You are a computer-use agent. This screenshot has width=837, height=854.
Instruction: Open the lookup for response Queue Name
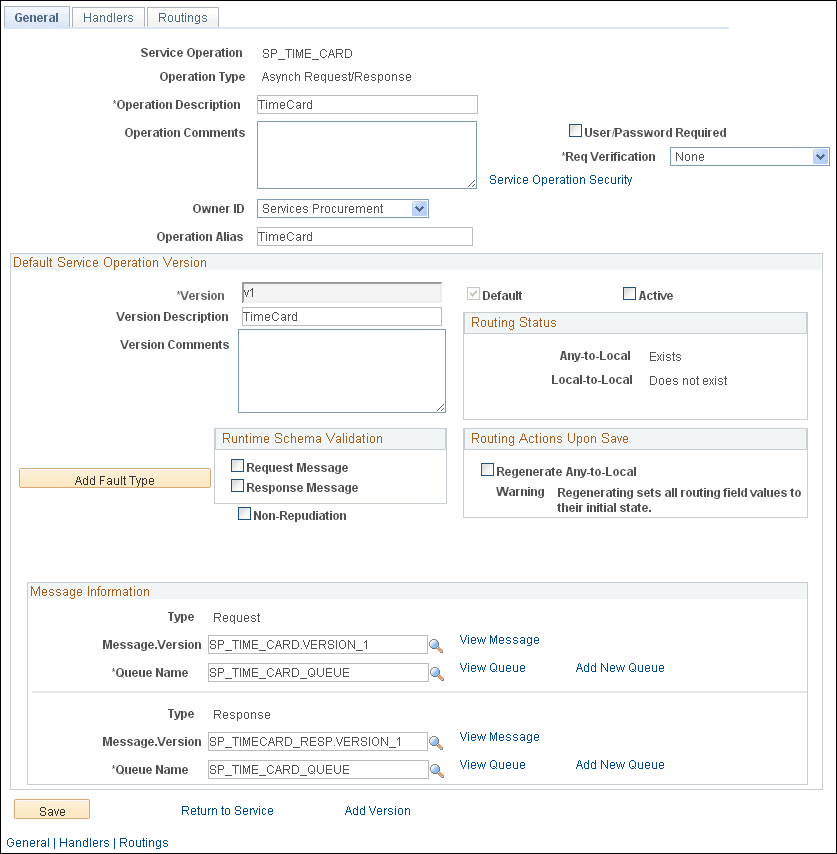[435, 770]
